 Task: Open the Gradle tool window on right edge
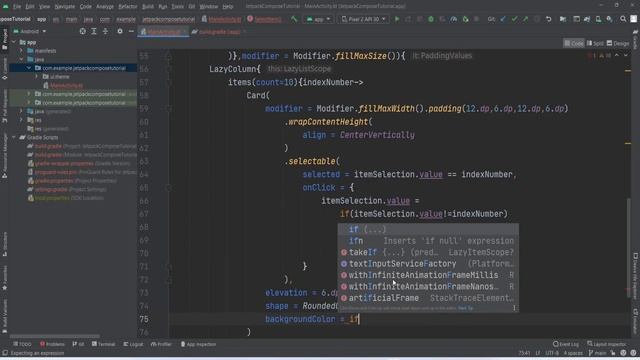click(636, 39)
